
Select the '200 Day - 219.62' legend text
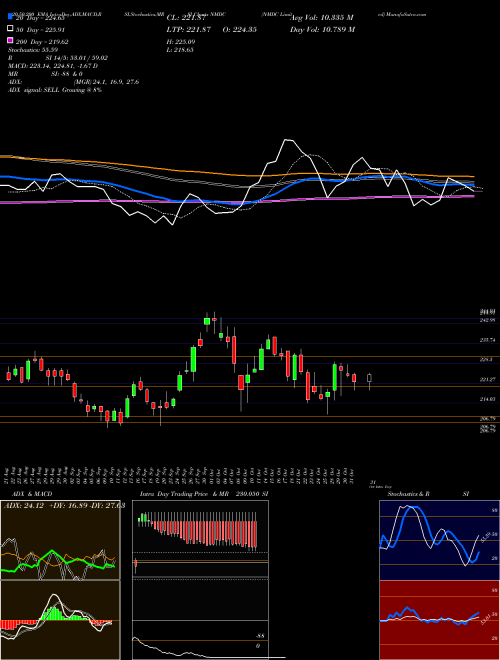point(42,42)
